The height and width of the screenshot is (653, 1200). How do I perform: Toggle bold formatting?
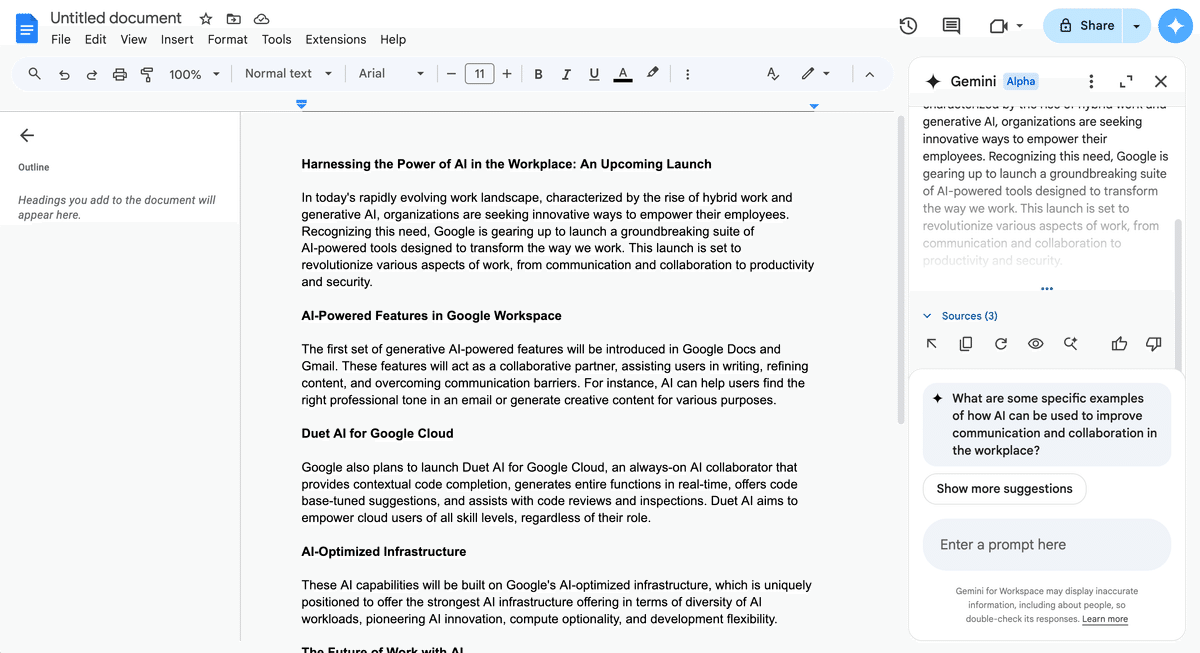click(538, 74)
